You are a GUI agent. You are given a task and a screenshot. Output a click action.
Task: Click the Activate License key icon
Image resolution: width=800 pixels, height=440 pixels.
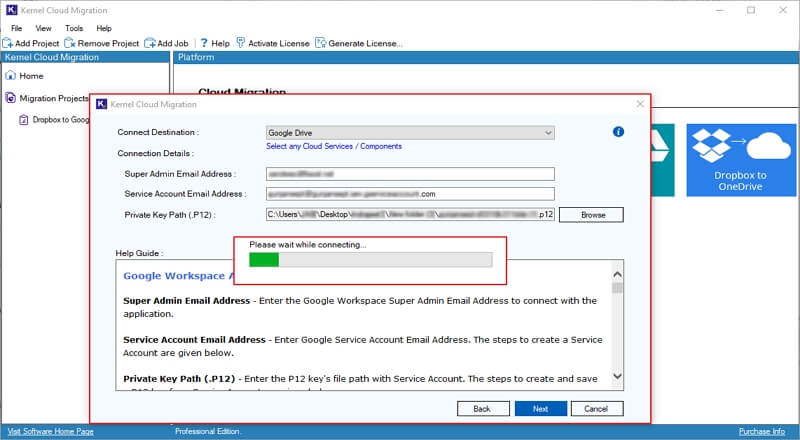pyautogui.click(x=240, y=43)
